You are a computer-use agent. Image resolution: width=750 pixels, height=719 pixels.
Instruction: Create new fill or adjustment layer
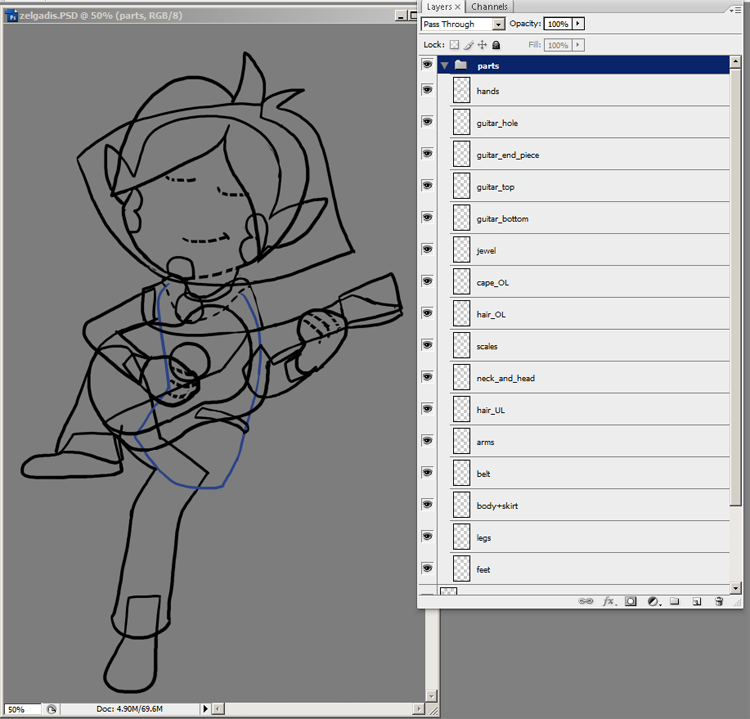(x=654, y=601)
